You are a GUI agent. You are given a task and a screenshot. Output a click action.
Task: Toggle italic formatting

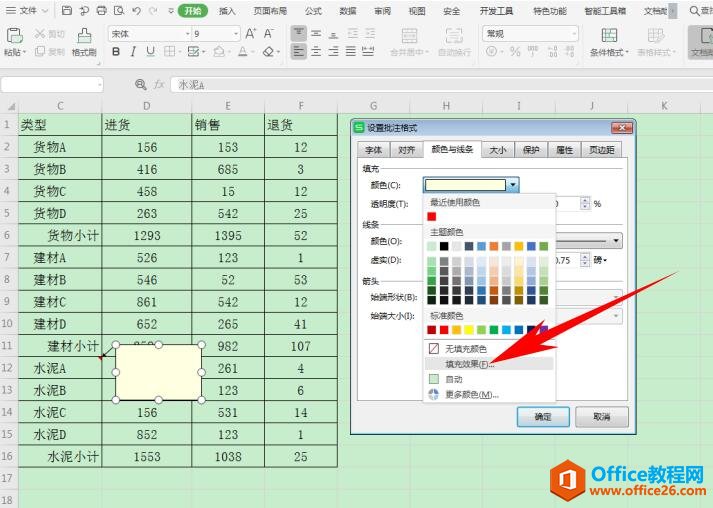[x=133, y=51]
